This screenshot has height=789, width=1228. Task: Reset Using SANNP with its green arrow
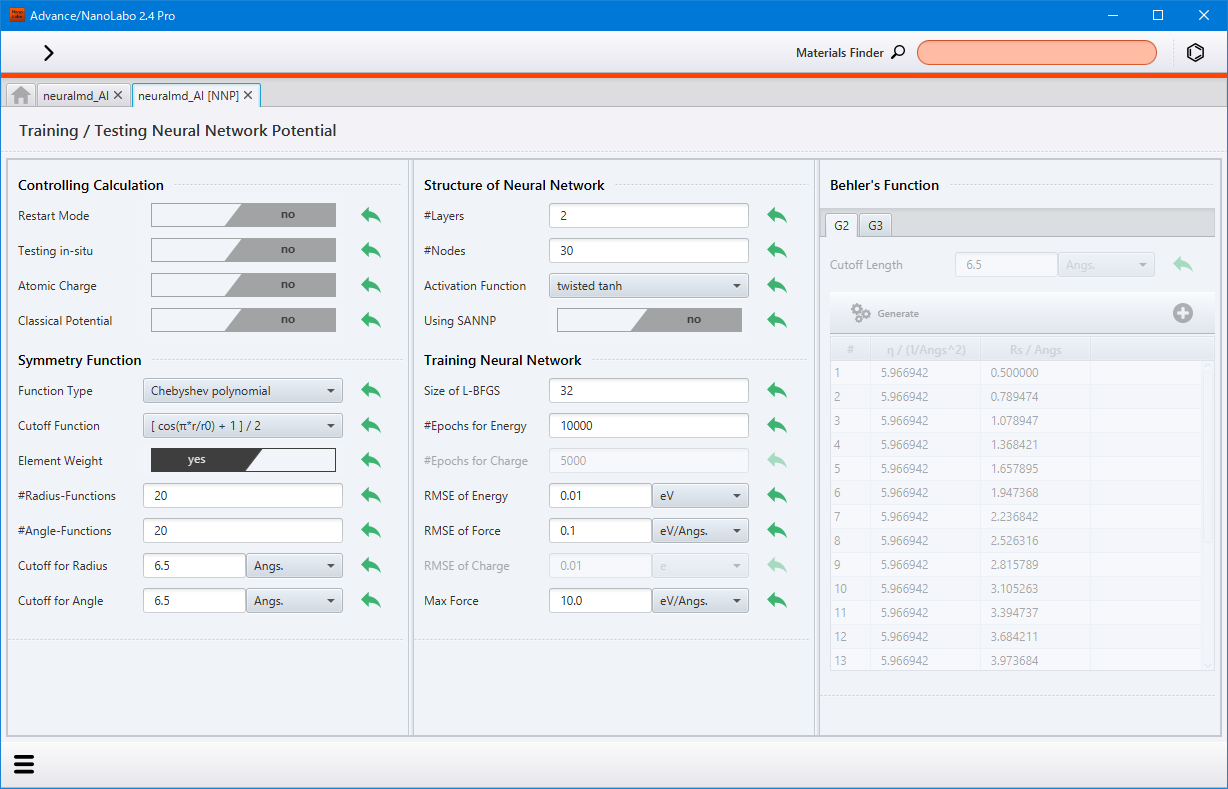coord(777,321)
